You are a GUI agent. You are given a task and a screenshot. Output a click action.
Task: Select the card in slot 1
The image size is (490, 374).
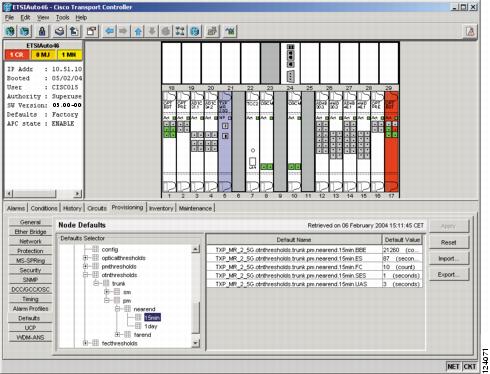[169, 142]
